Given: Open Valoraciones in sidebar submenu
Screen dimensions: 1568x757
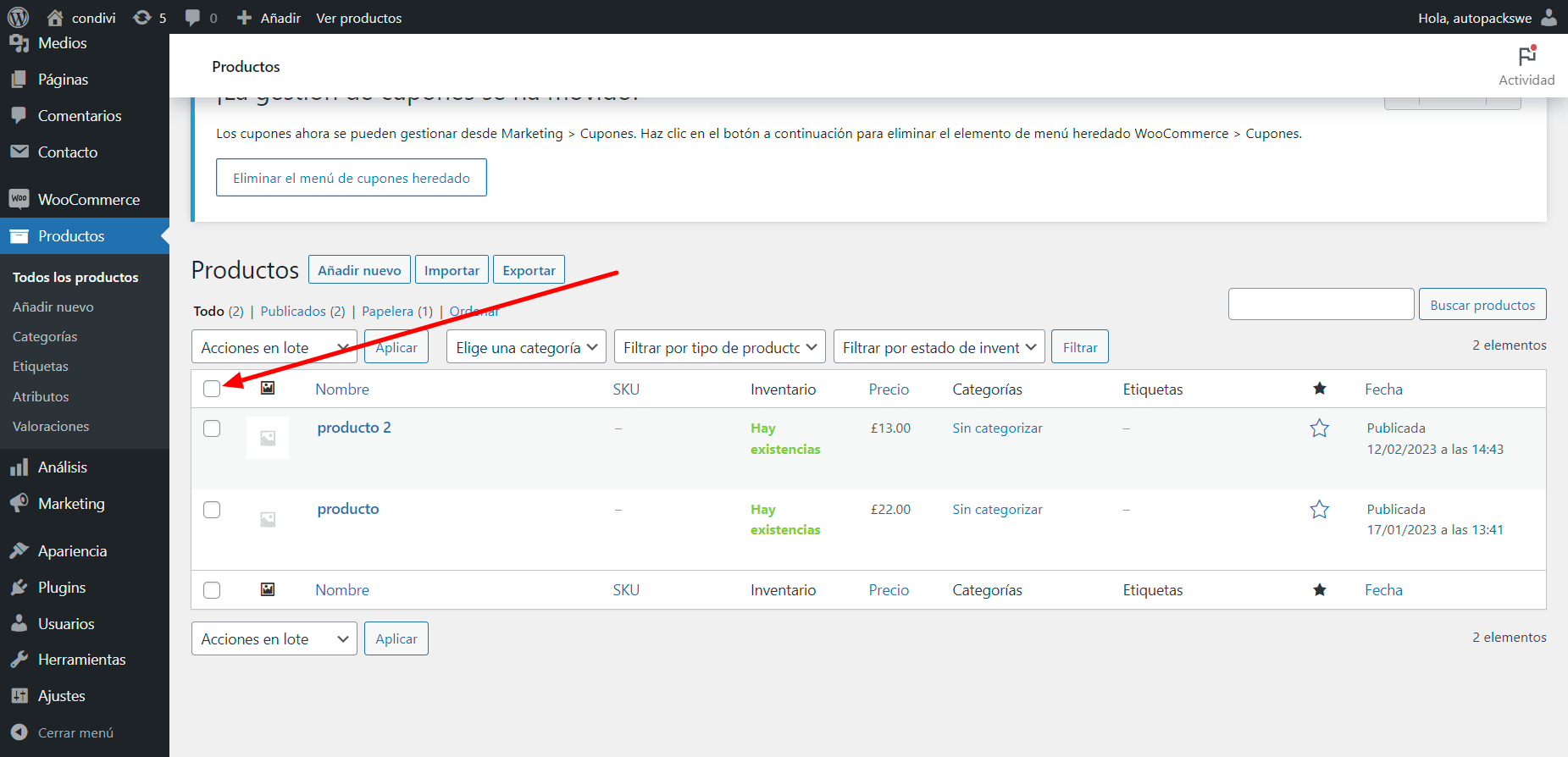Looking at the screenshot, I should coord(51,427).
